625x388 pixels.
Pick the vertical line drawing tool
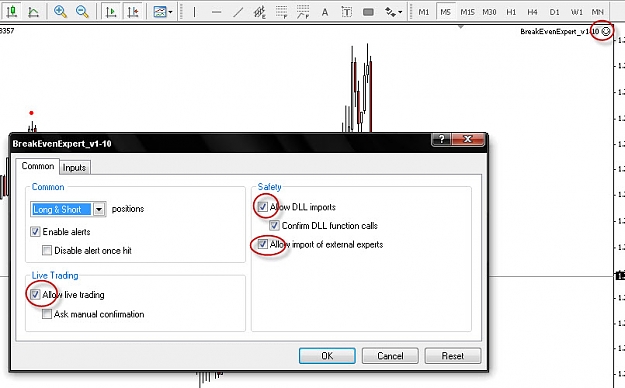pos(195,12)
